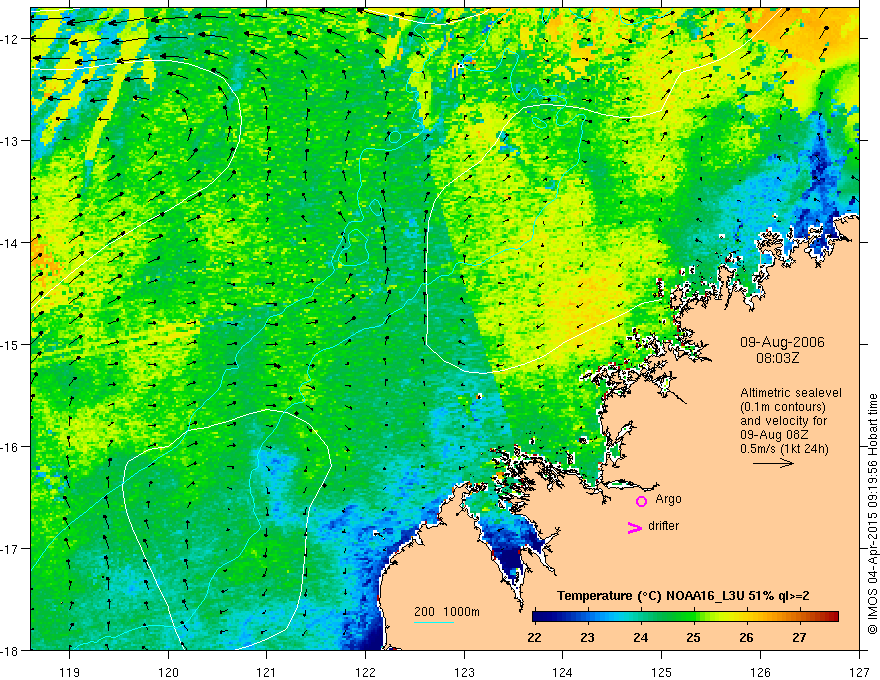Image resolution: width=880 pixels, height=680 pixels.
Task: Click the colorbar value 22
Action: click(x=534, y=637)
